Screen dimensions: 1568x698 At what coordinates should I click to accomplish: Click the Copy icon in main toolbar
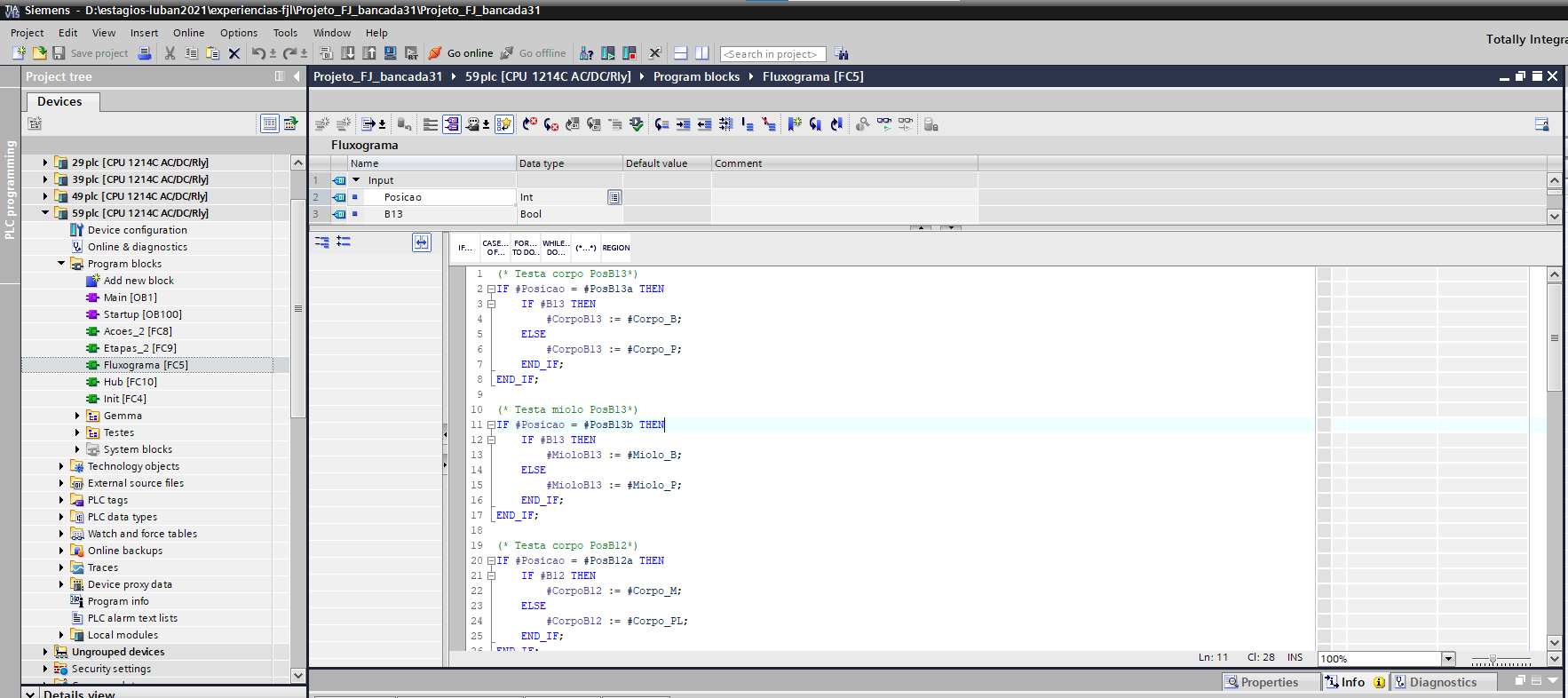coord(191,53)
